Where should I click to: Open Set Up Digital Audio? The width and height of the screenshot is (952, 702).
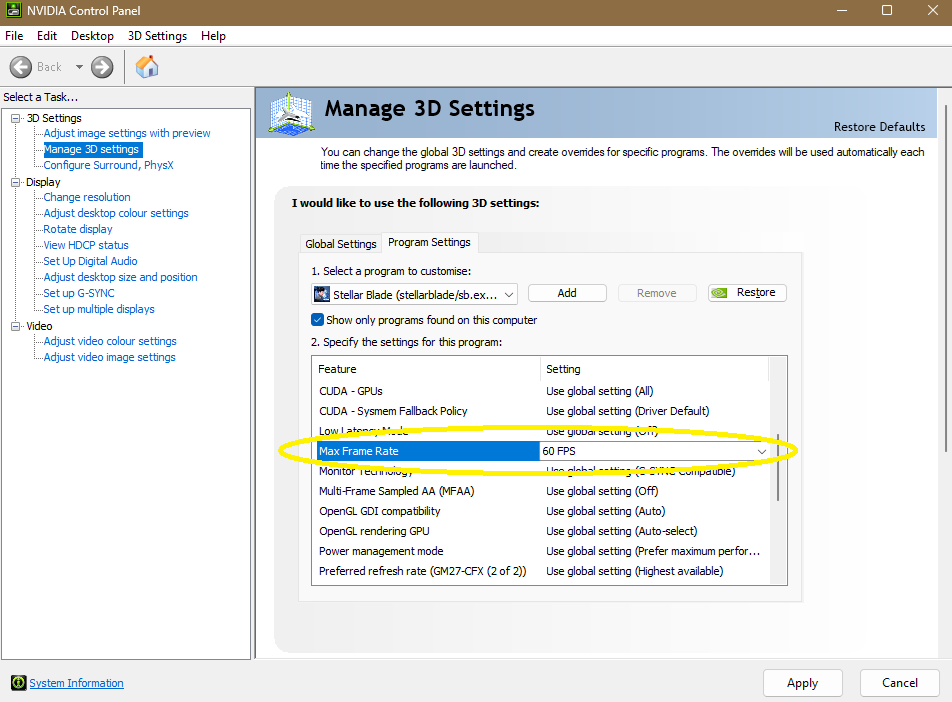point(90,261)
